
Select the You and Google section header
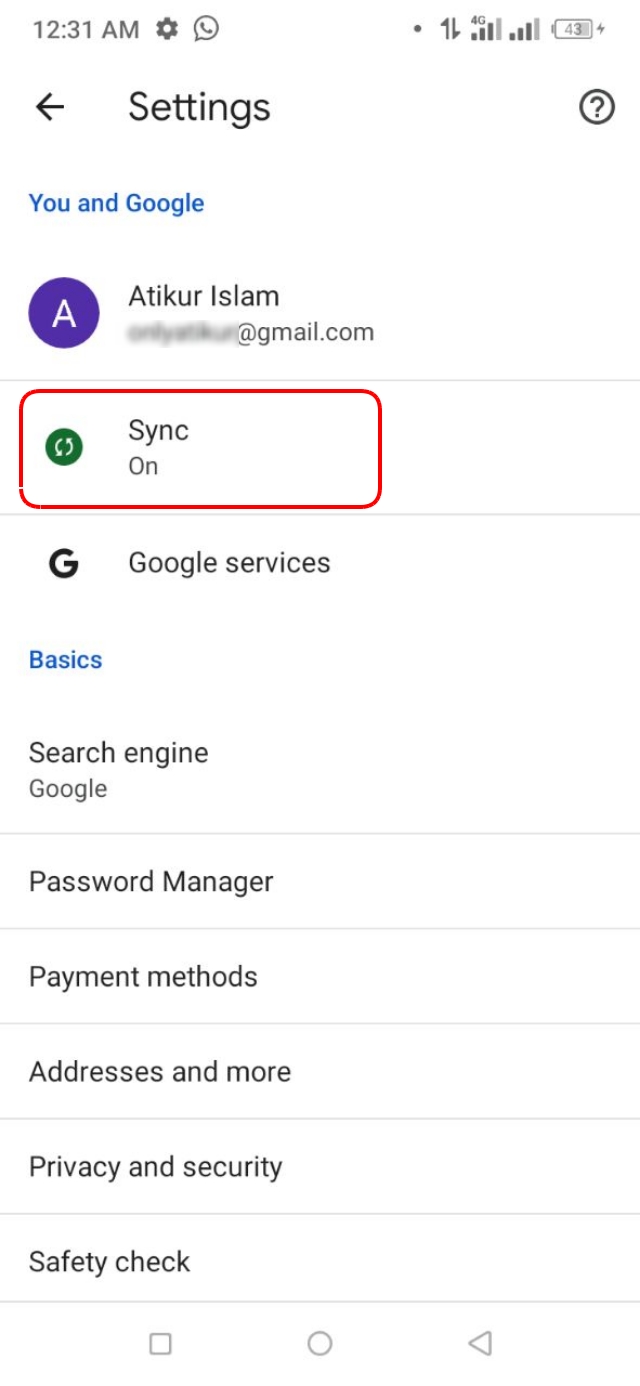point(117,203)
